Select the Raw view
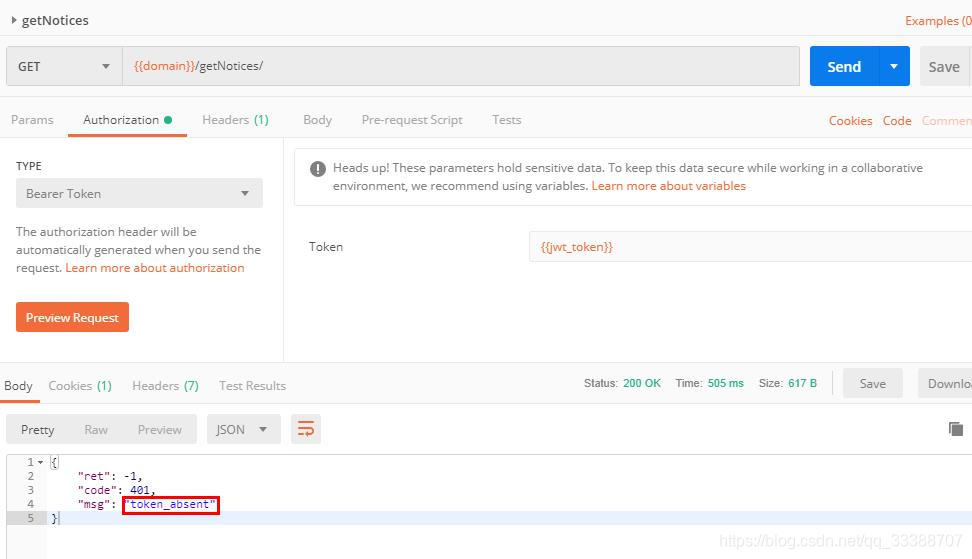The height and width of the screenshot is (559, 972). [x=96, y=429]
